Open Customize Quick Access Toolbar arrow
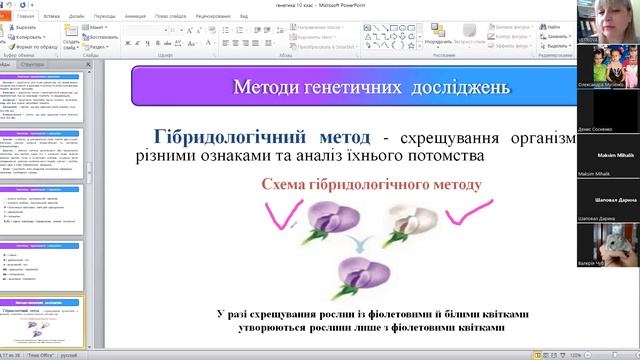 32,5
